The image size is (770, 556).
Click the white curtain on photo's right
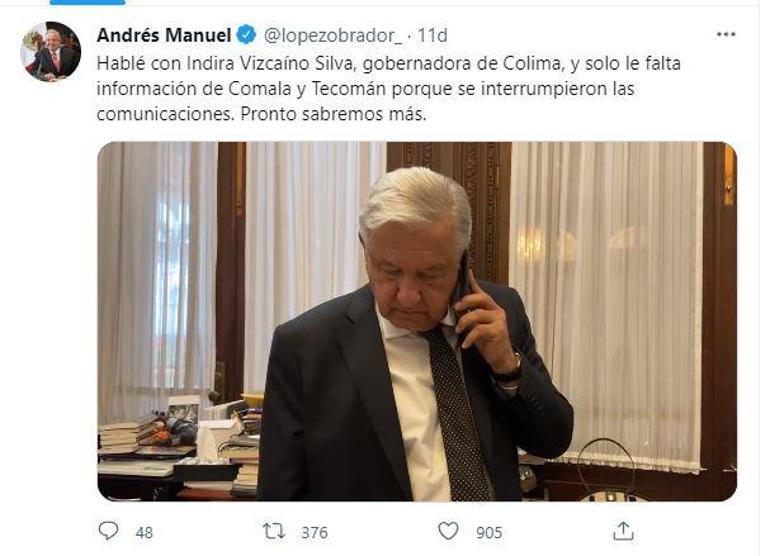[607, 305]
